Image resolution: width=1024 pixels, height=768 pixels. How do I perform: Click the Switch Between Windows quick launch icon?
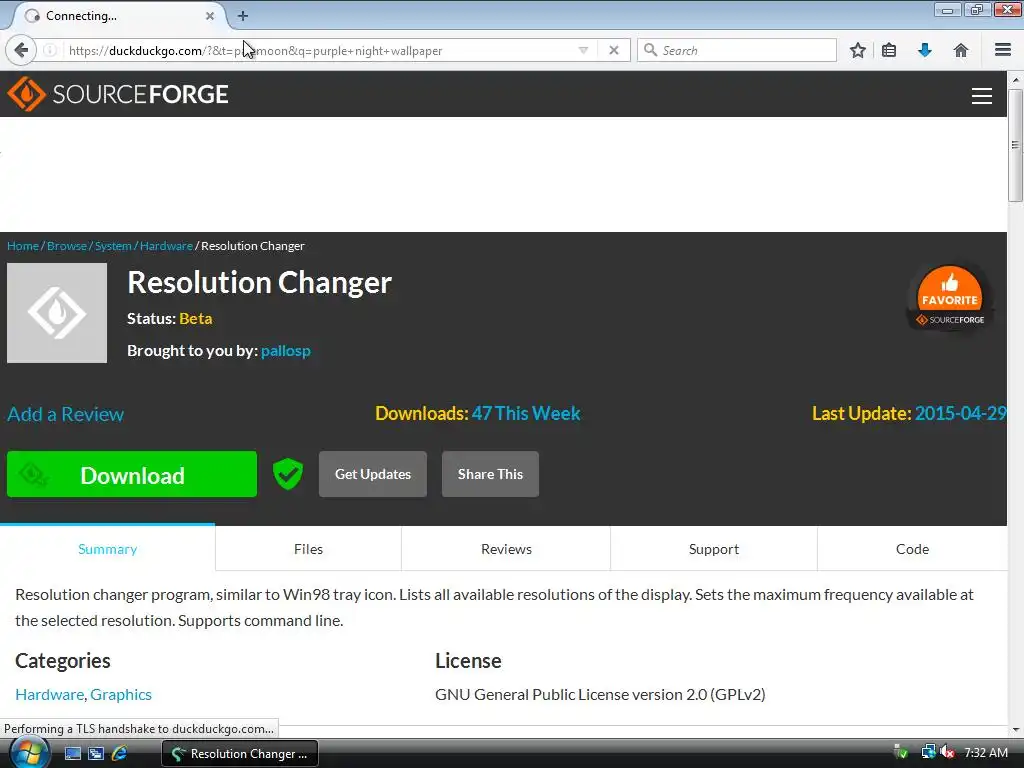coord(96,754)
